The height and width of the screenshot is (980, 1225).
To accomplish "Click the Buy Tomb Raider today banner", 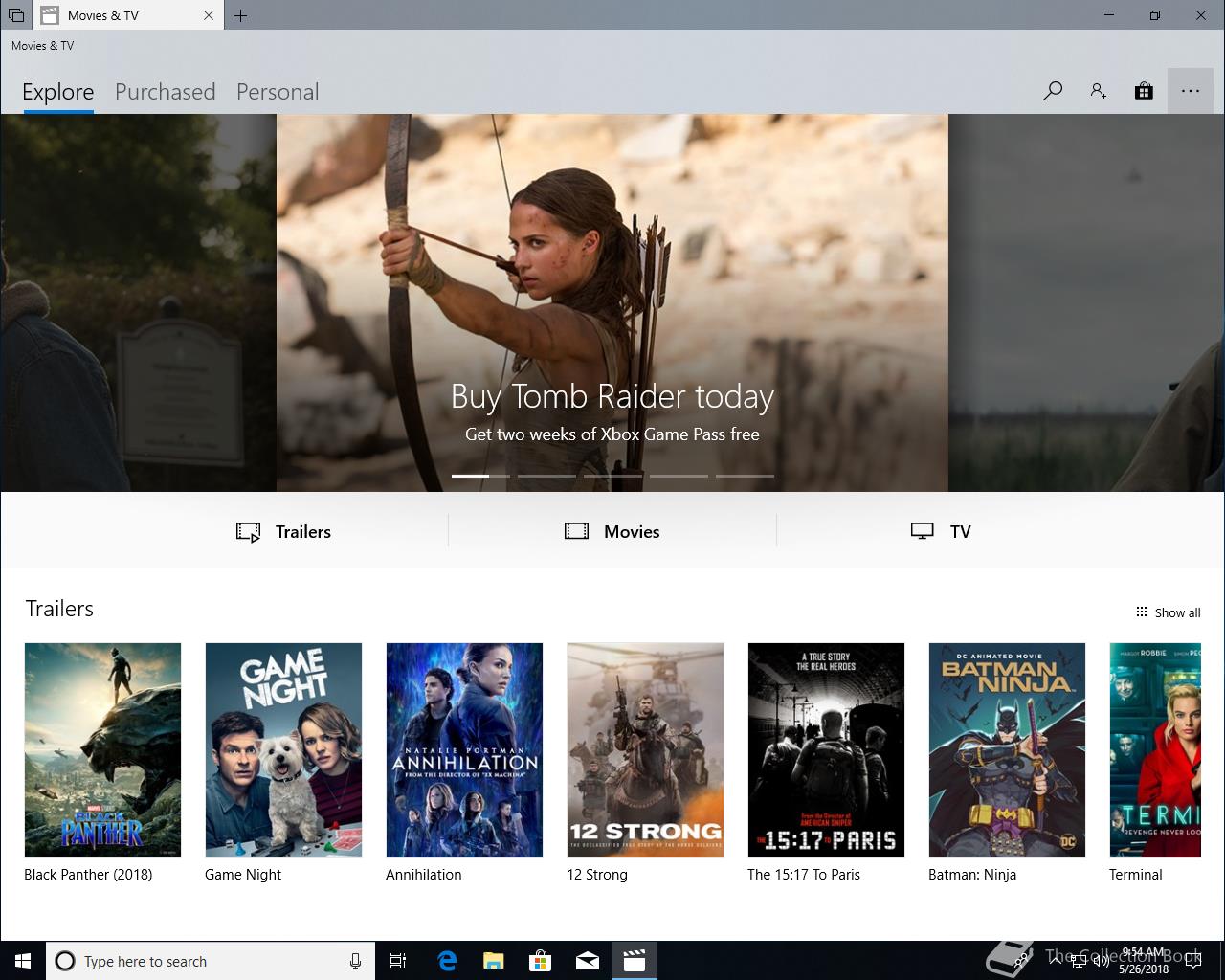I will coord(612,302).
